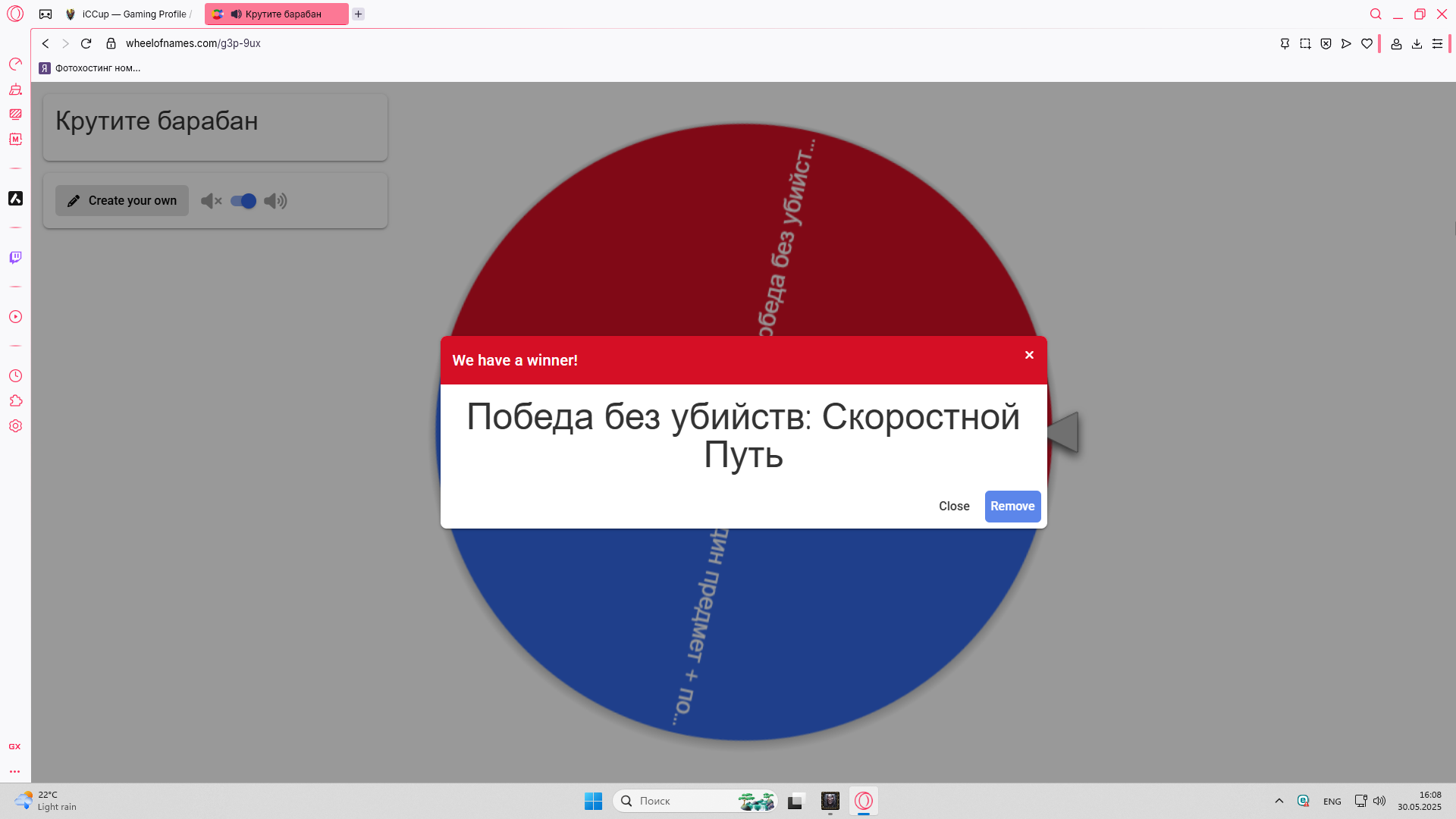Close the winner dialog with X

[1029, 355]
